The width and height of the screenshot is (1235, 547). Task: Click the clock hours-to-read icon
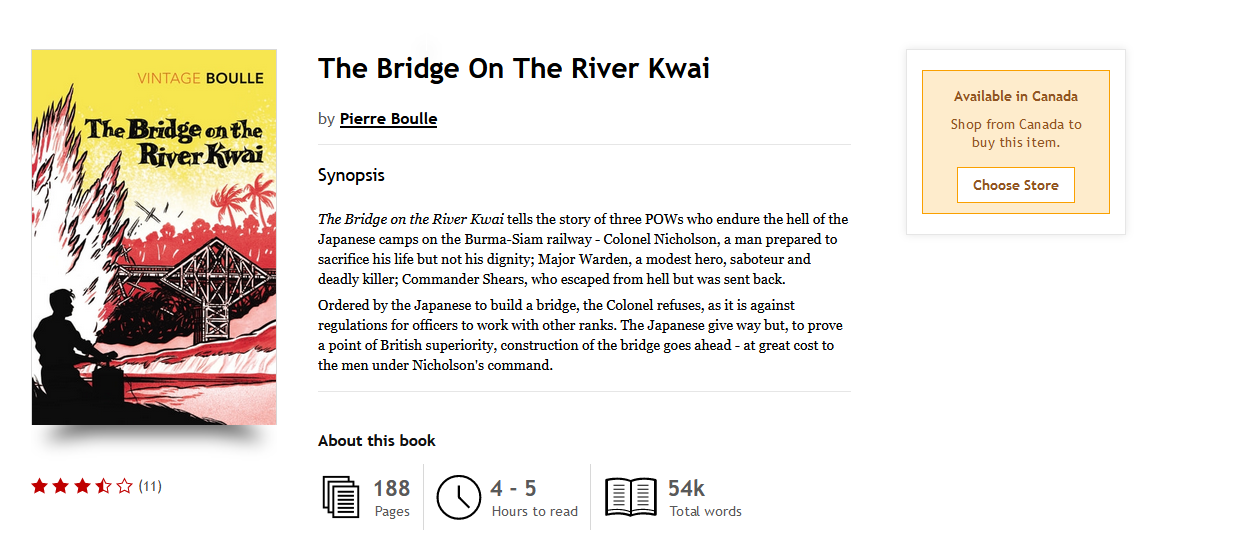(x=459, y=497)
